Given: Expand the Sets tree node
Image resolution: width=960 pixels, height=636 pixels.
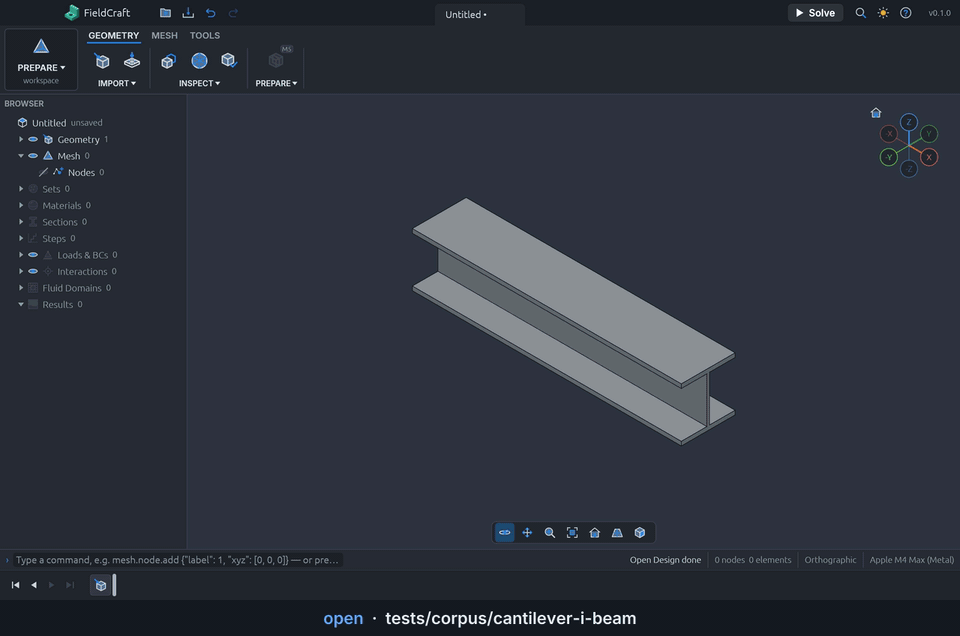Looking at the screenshot, I should coord(21,189).
